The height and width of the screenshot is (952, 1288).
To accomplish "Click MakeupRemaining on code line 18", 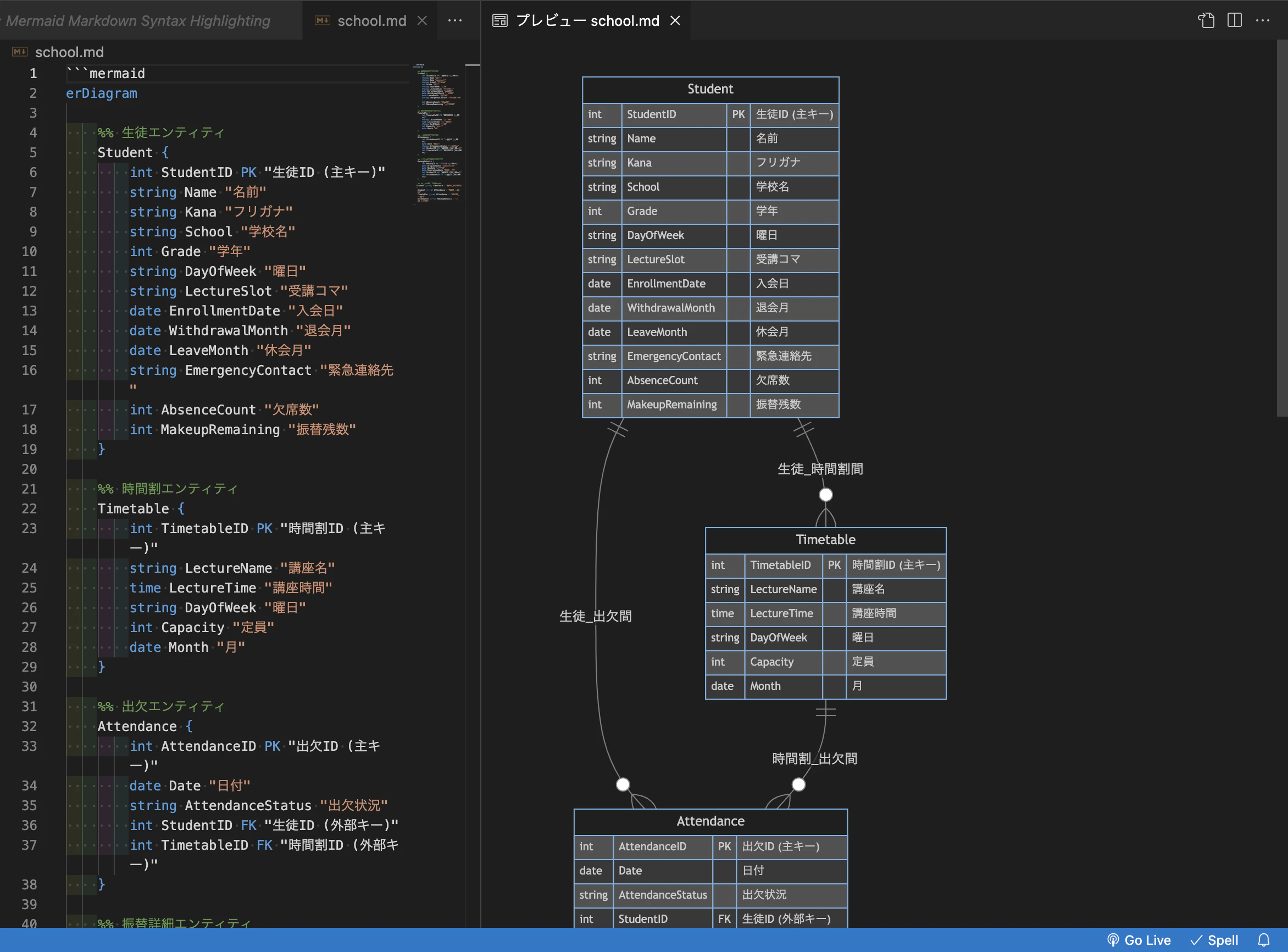I will [220, 429].
